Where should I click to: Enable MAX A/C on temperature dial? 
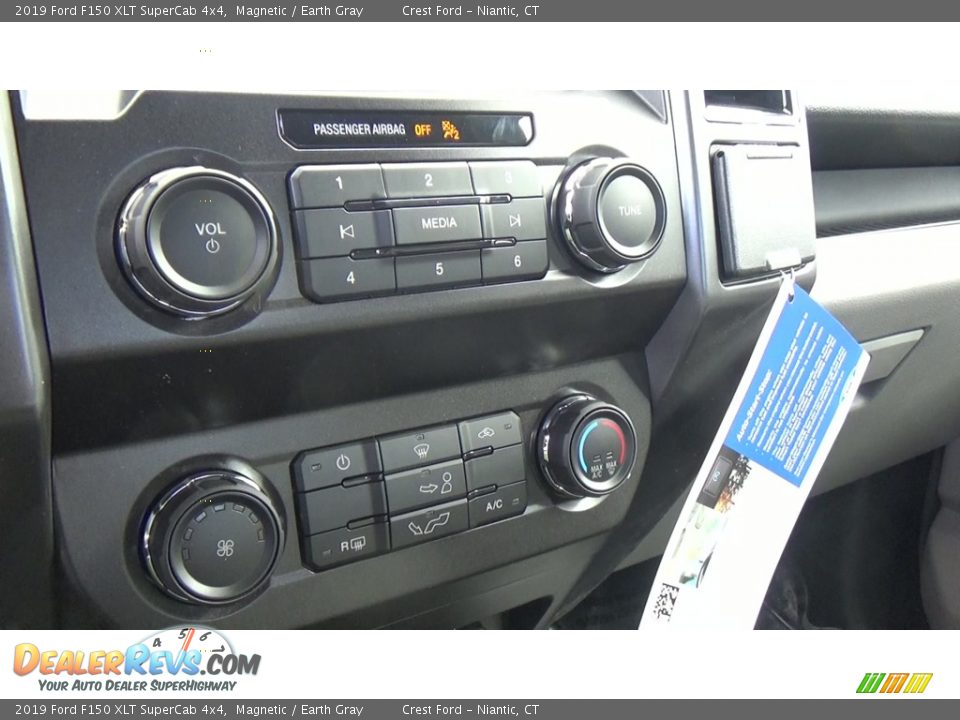[x=594, y=468]
